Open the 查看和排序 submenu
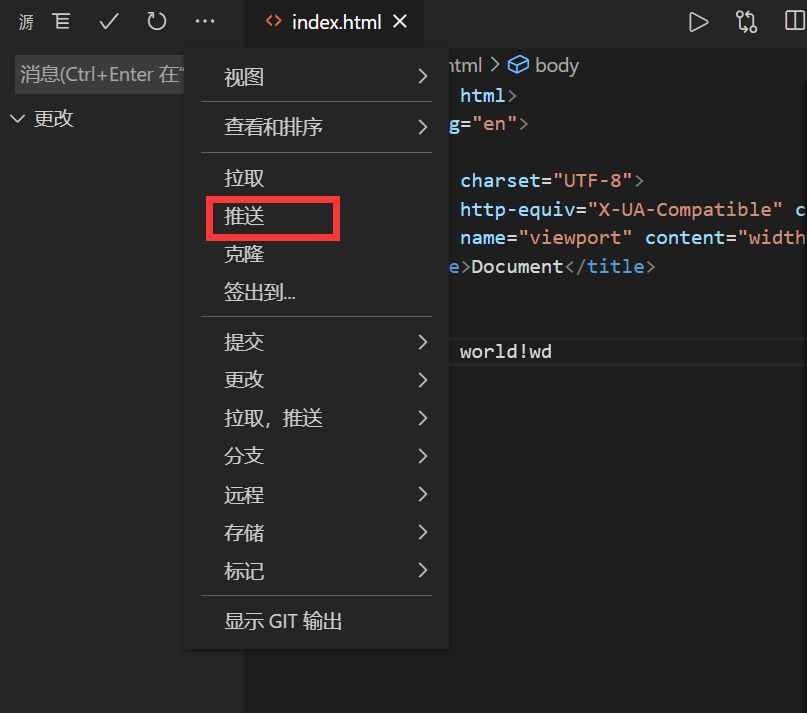 coord(316,127)
